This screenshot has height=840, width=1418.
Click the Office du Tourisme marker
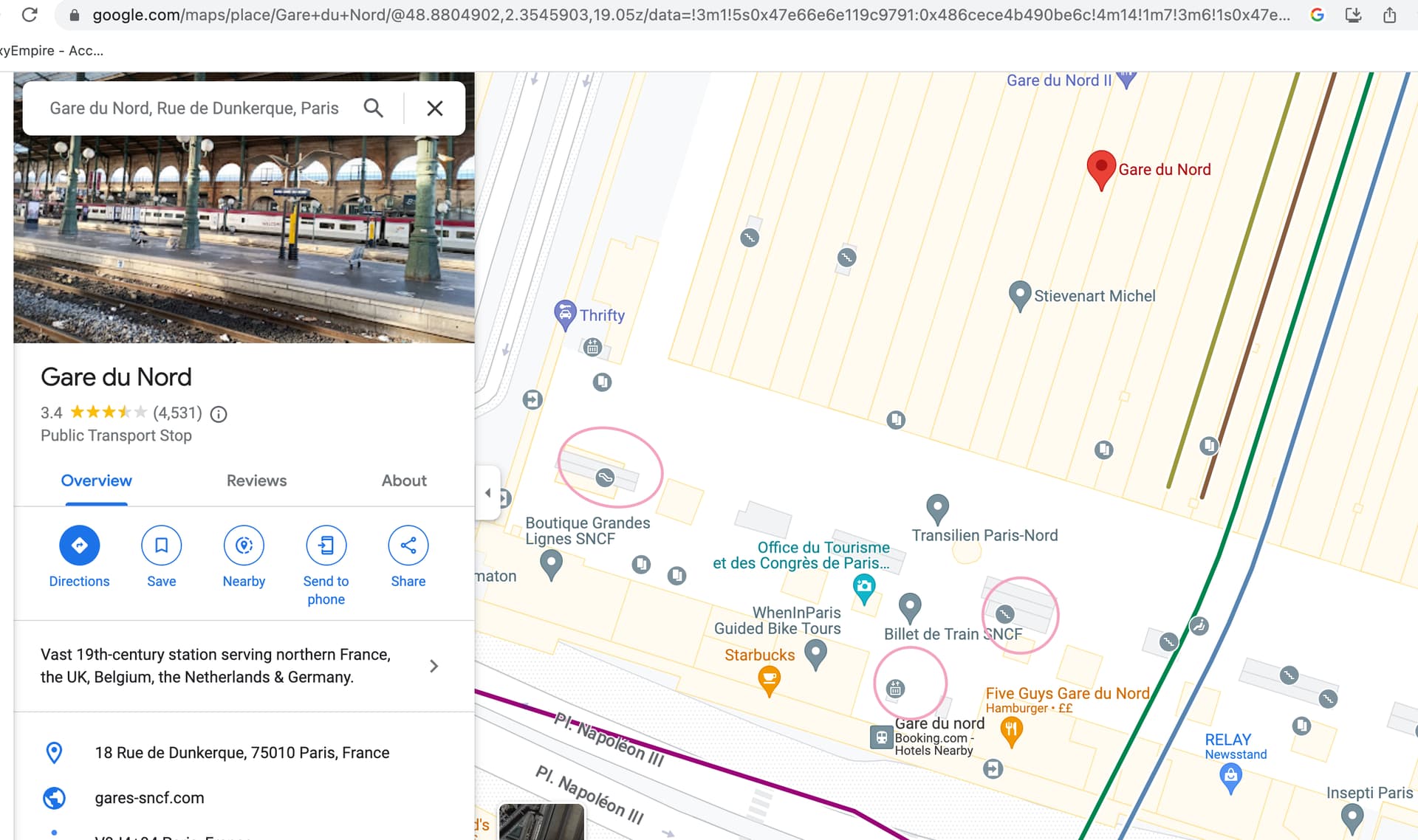863,590
